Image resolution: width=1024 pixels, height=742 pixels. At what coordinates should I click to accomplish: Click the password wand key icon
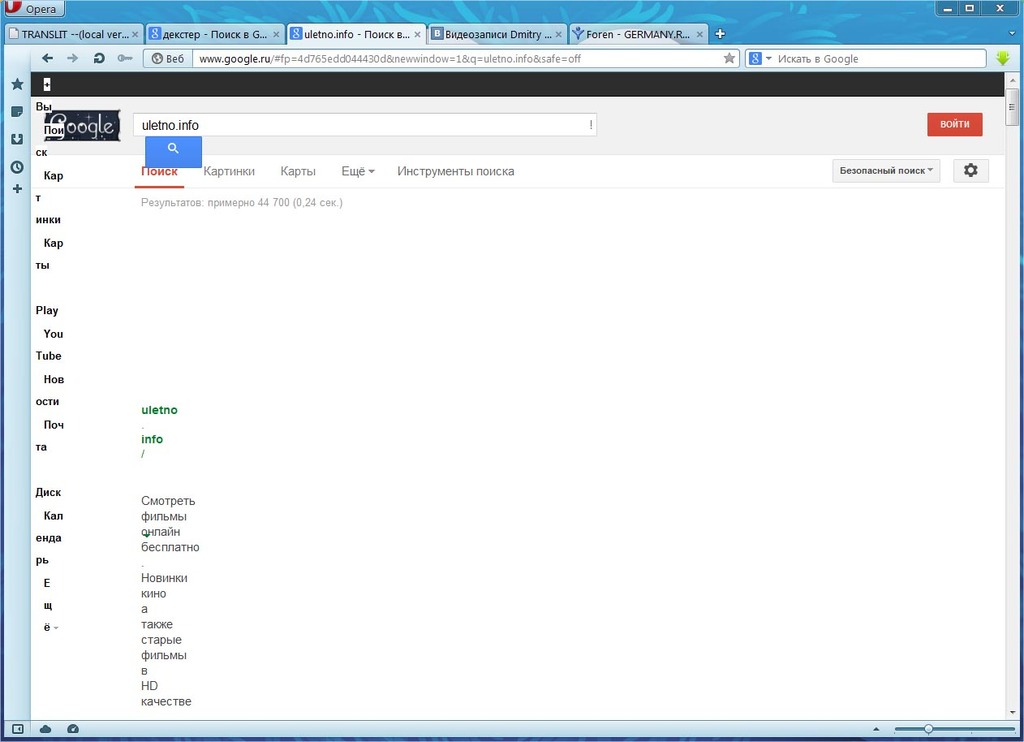pyautogui.click(x=125, y=58)
